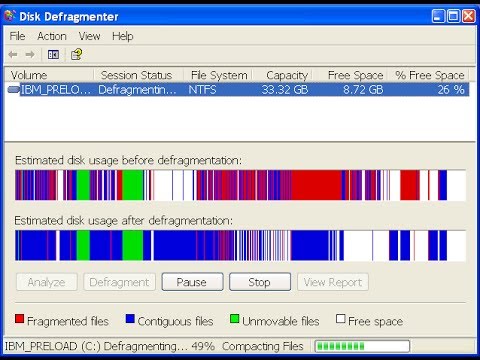Click the green progress bar in status bar
Screen dimensions: 480x360
point(362,346)
